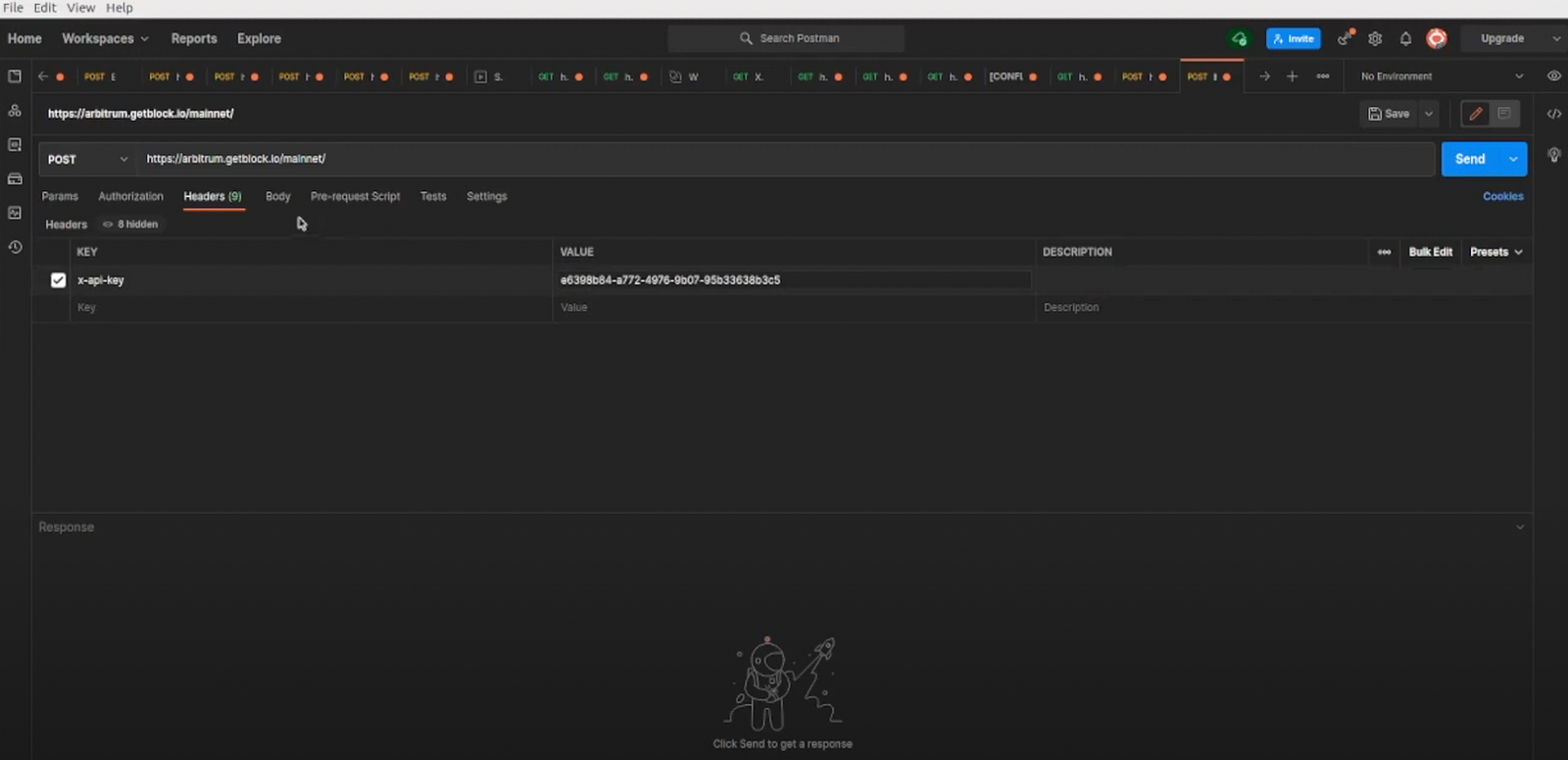Focus the Search Postman box
The height and width of the screenshot is (760, 1568).
[786, 38]
